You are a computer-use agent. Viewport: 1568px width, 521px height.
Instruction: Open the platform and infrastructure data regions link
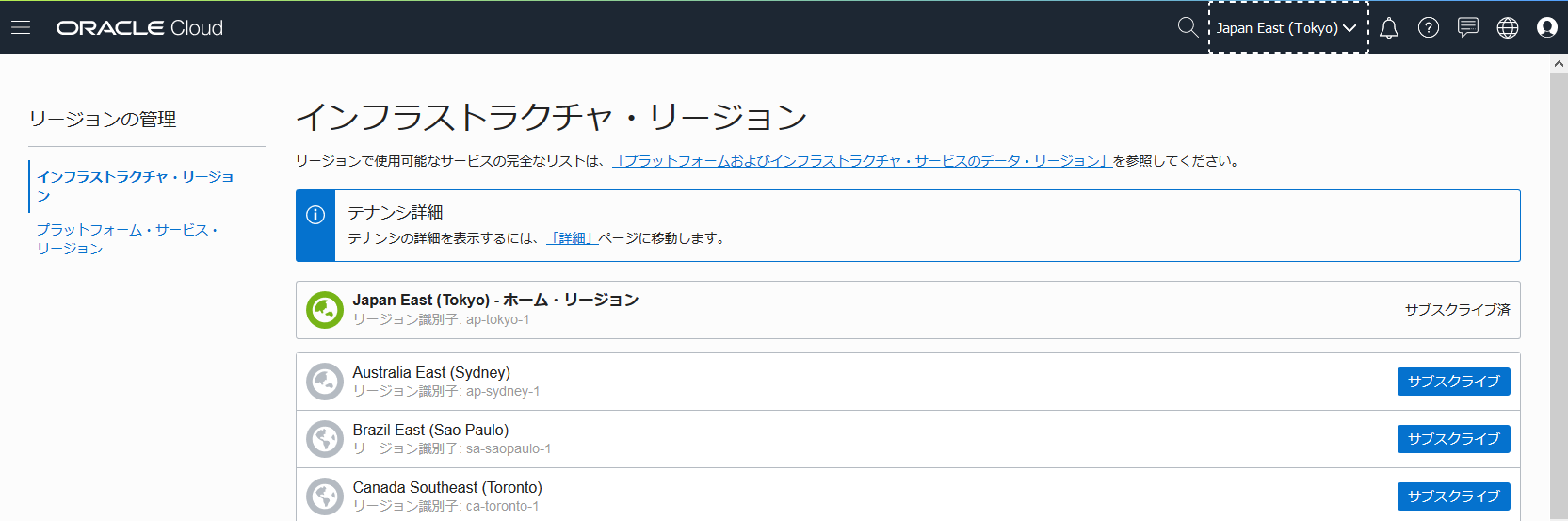[862, 161]
